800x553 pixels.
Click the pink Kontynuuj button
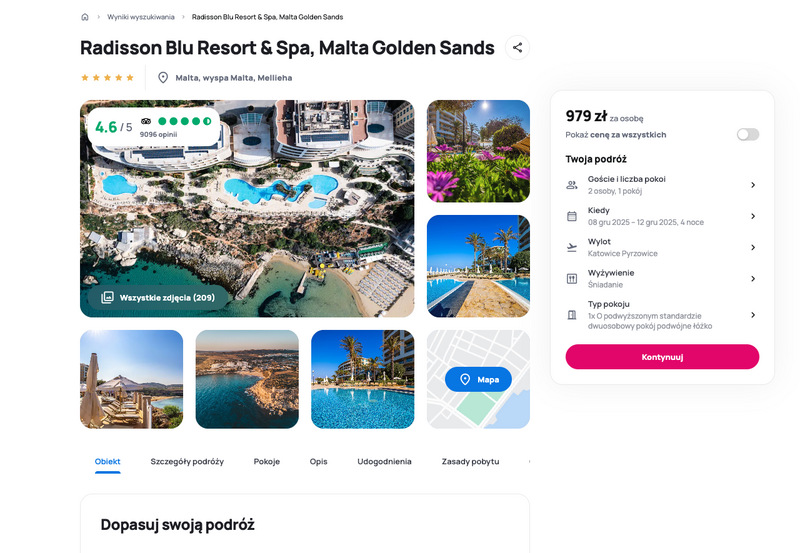click(662, 357)
